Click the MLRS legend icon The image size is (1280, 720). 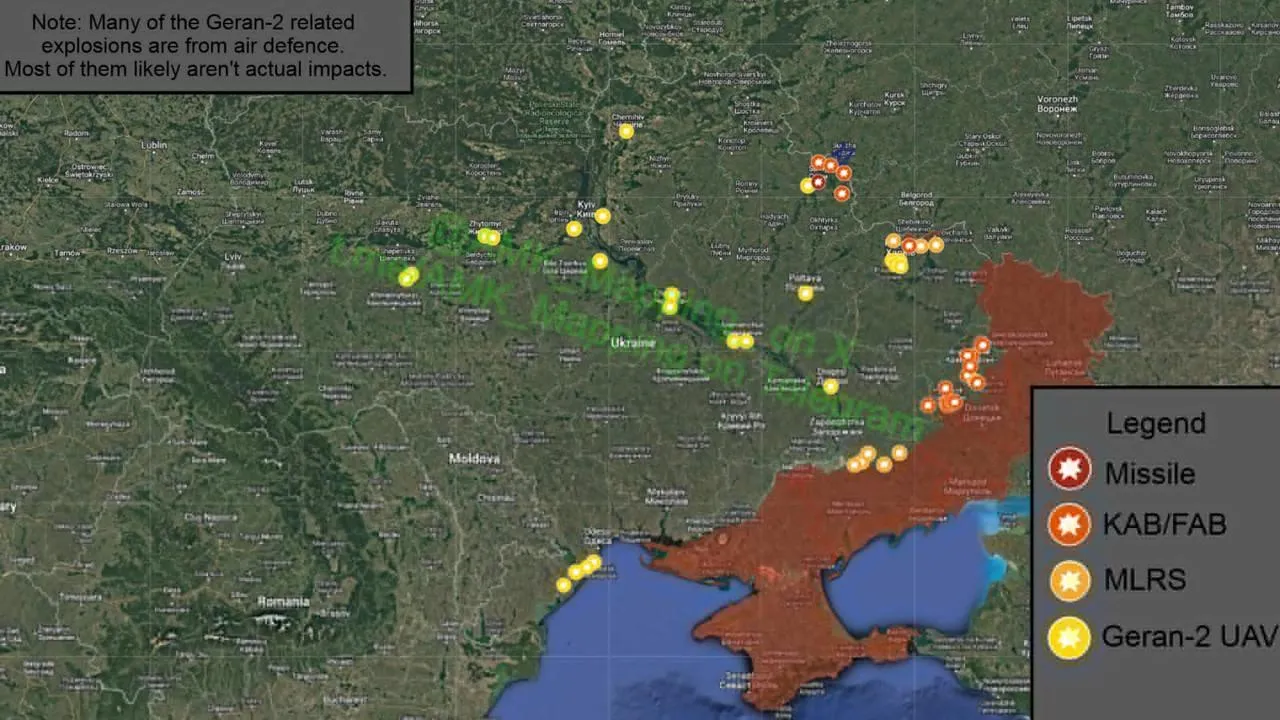pos(1069,580)
